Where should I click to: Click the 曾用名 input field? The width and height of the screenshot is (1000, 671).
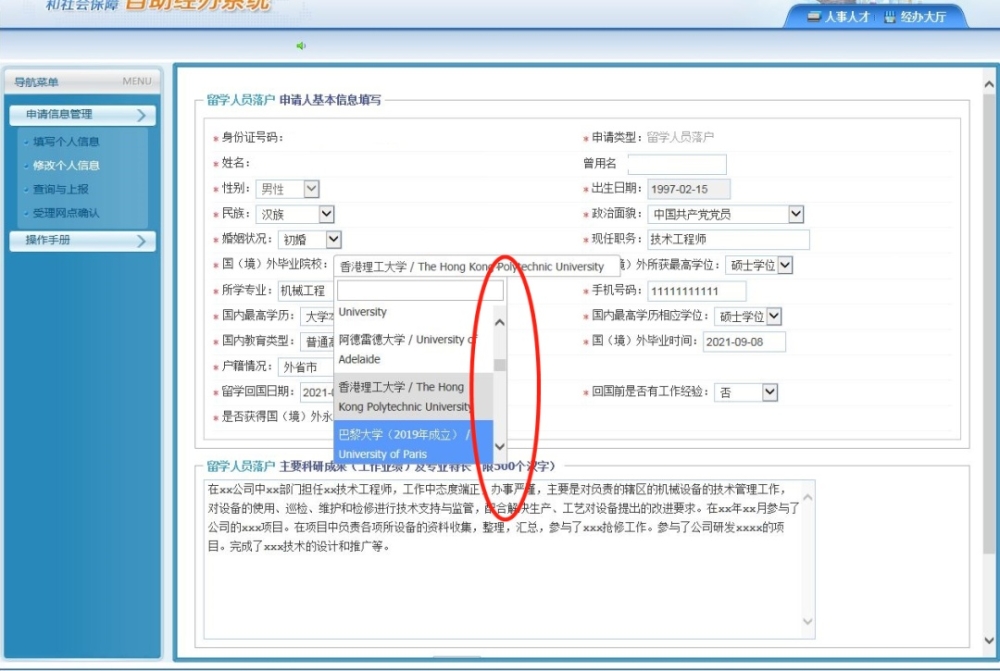tap(677, 164)
